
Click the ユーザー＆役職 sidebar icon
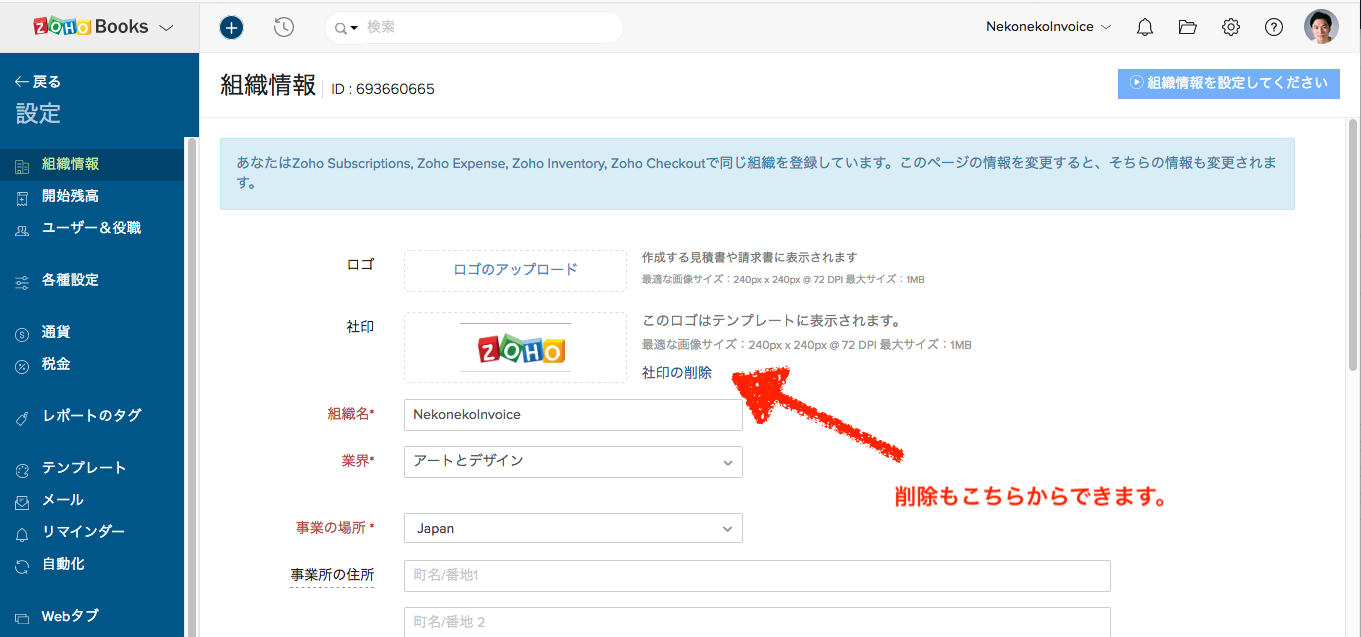(x=22, y=229)
